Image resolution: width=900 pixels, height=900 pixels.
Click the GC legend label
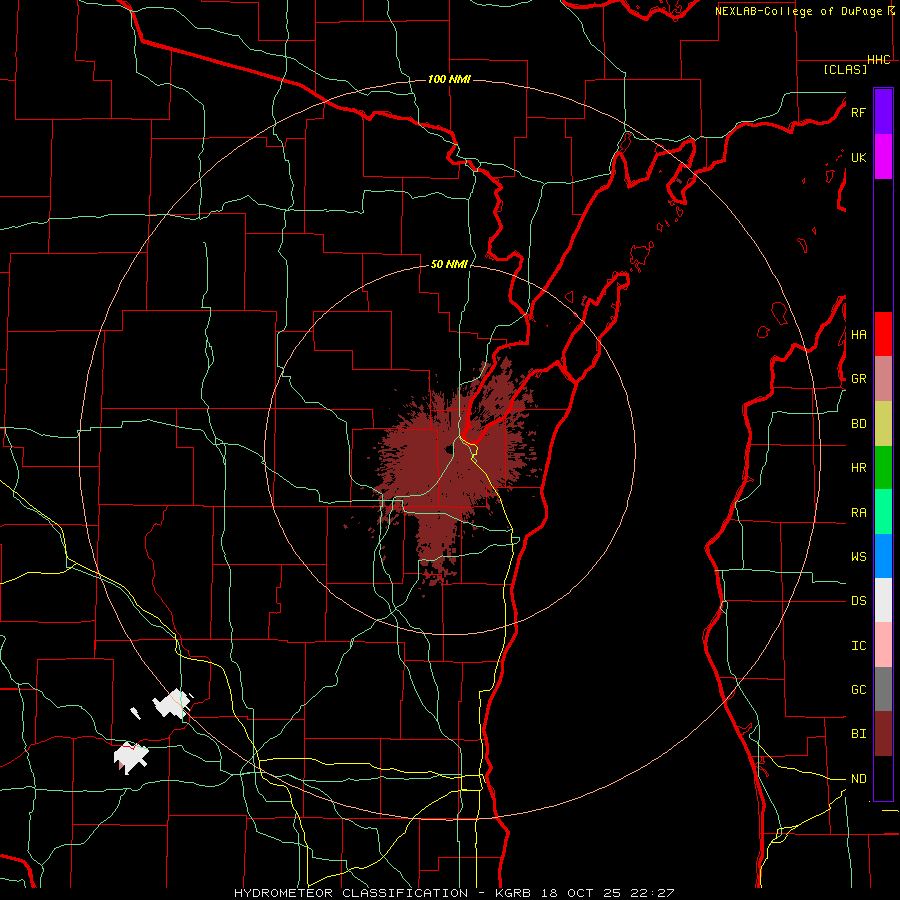tap(858, 690)
